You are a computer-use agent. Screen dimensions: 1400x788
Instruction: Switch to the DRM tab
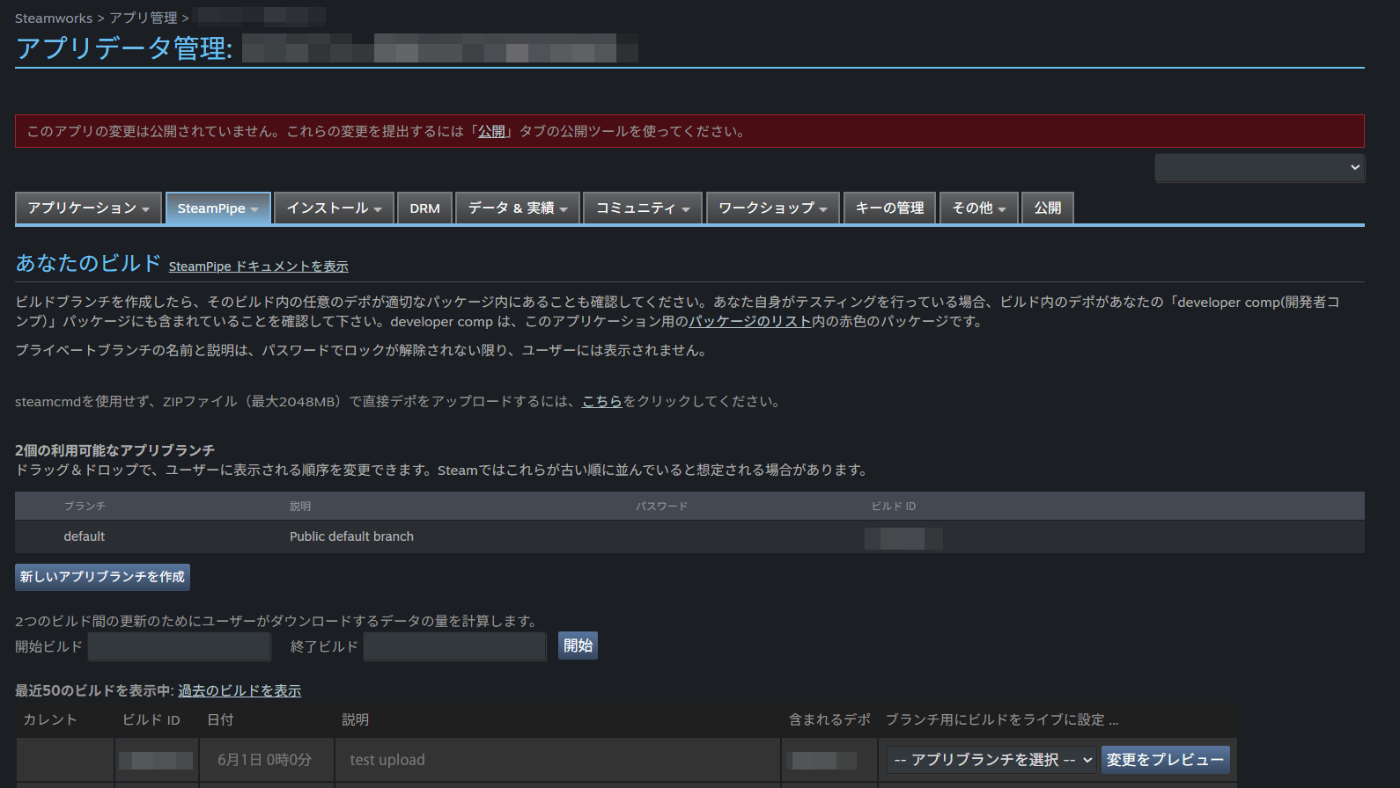425,208
